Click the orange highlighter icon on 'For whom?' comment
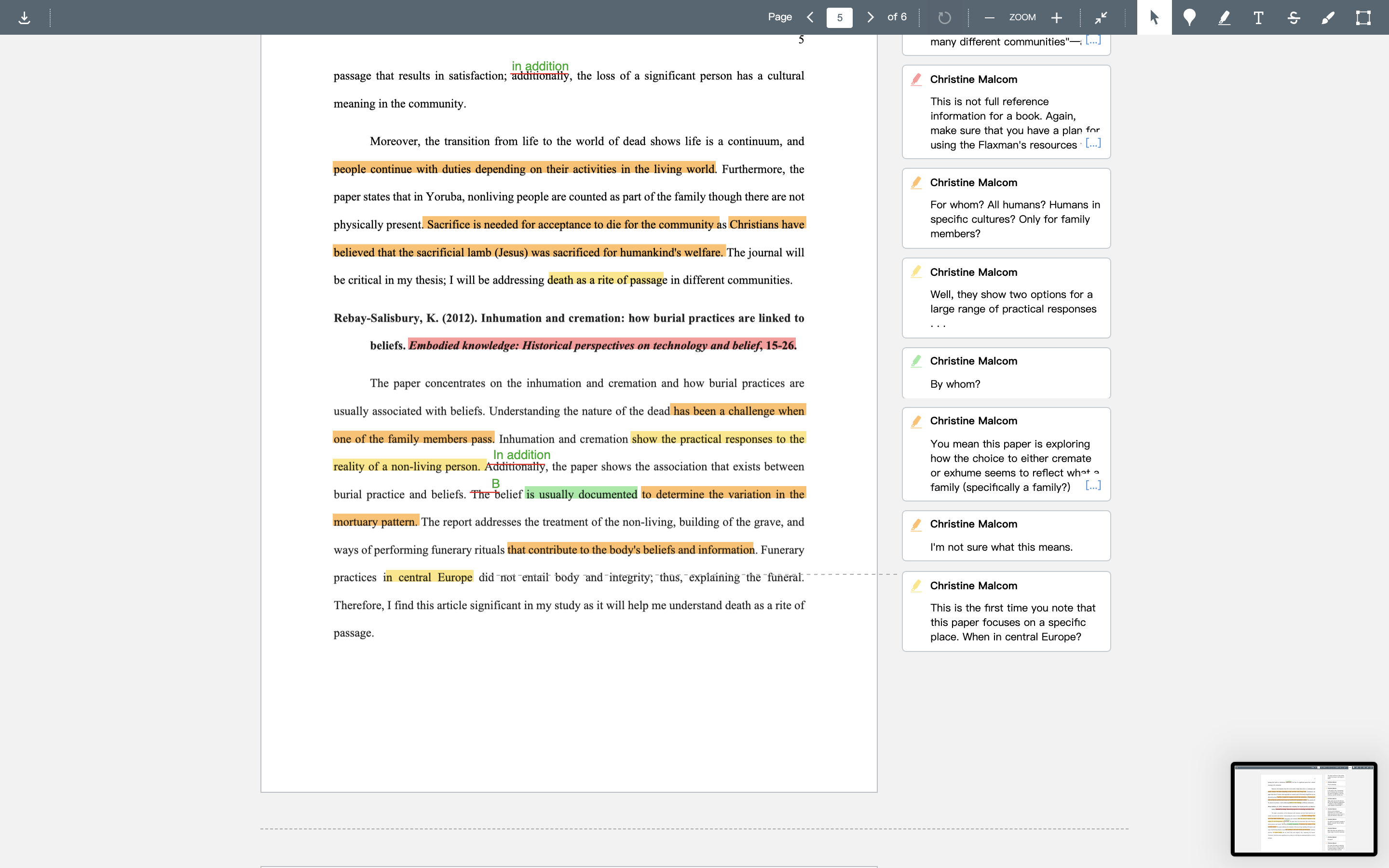Image resolution: width=1389 pixels, height=868 pixels. coord(916,183)
